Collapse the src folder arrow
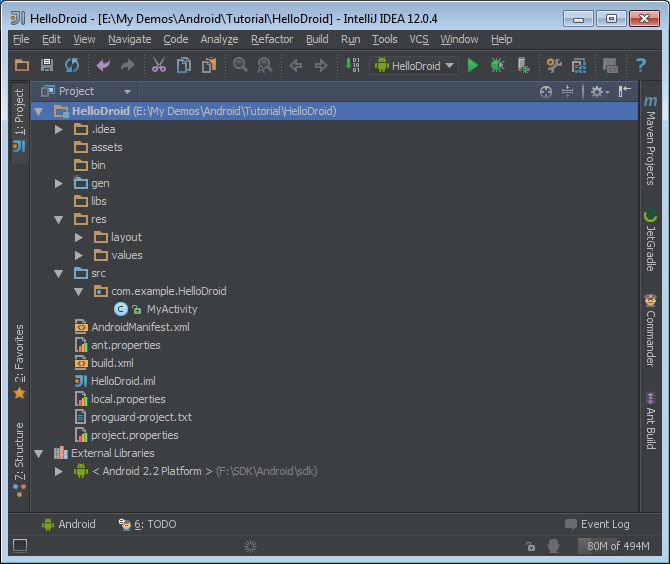670x564 pixels. [59, 274]
